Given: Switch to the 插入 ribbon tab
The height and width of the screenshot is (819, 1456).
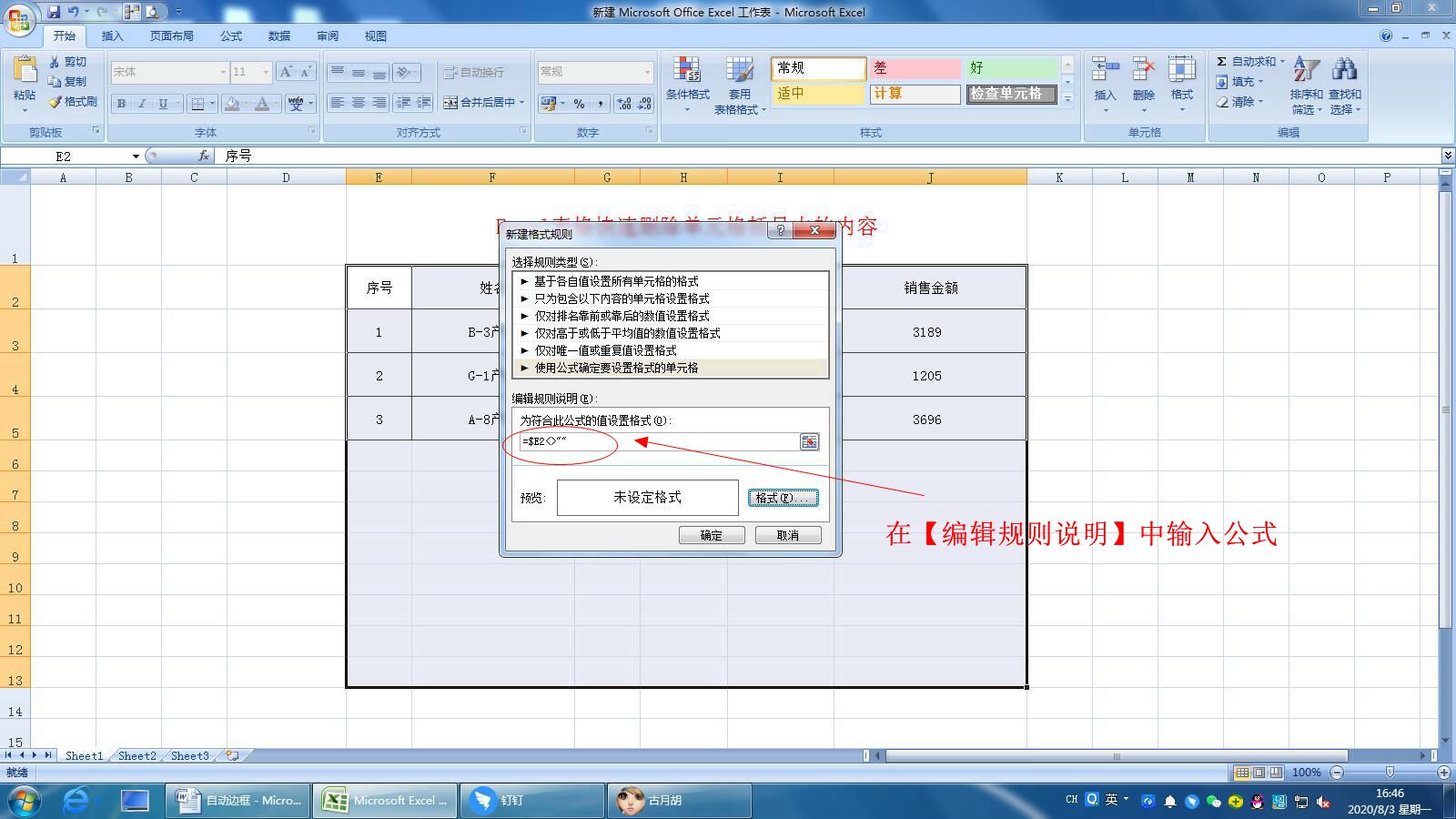Looking at the screenshot, I should [113, 35].
